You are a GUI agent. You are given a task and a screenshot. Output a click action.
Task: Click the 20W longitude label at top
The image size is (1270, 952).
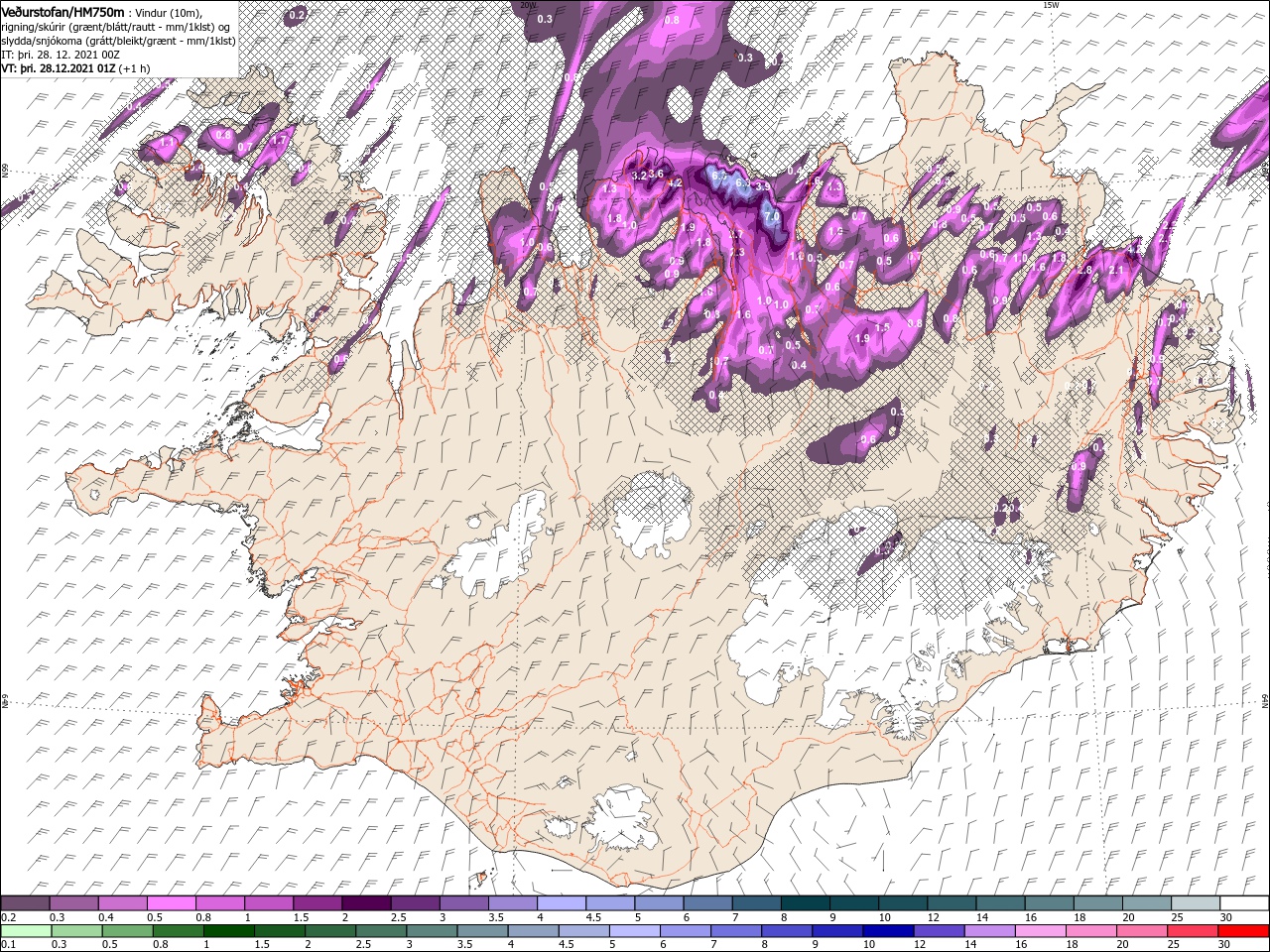click(528, 5)
